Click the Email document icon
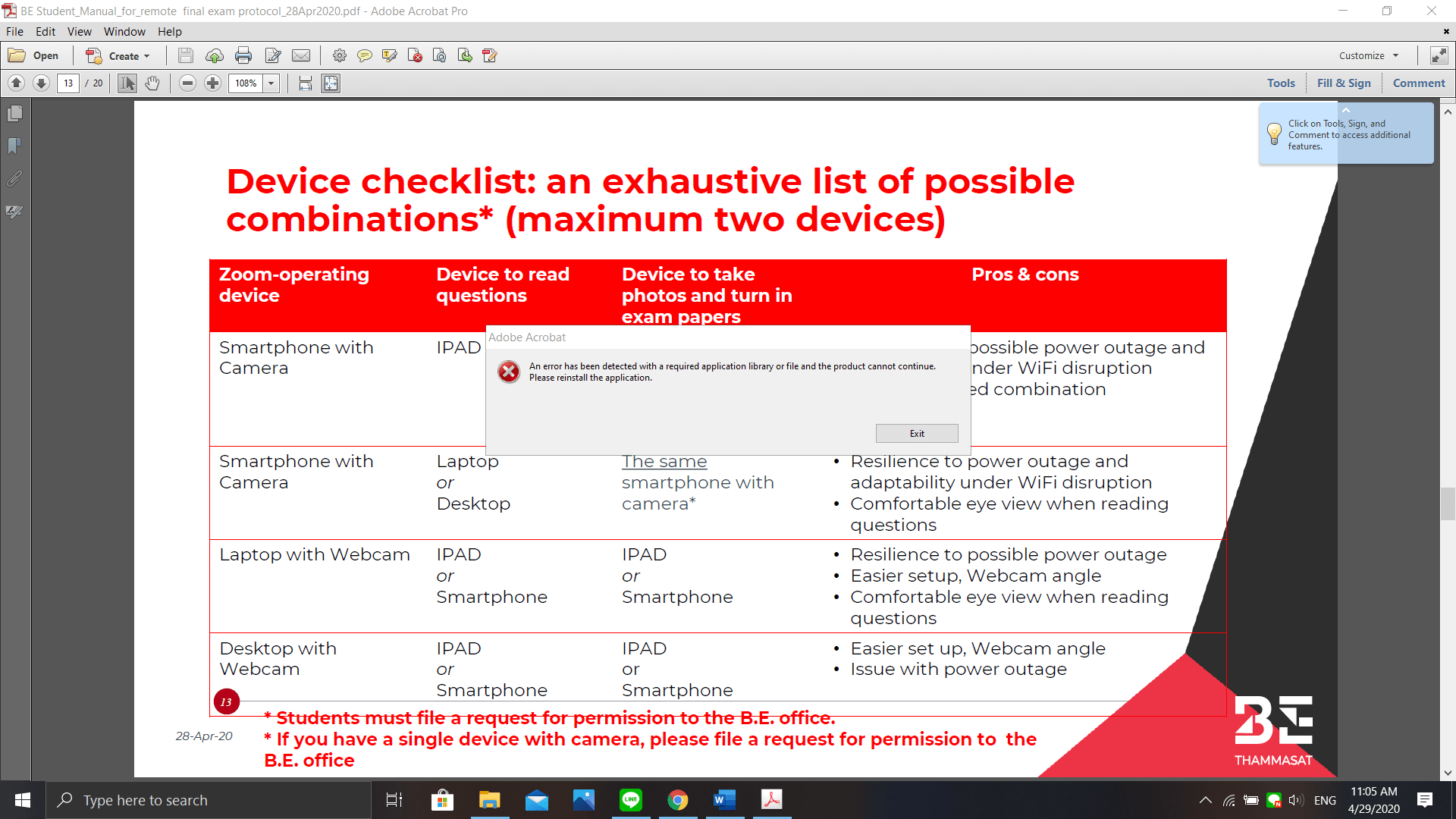 tap(301, 55)
